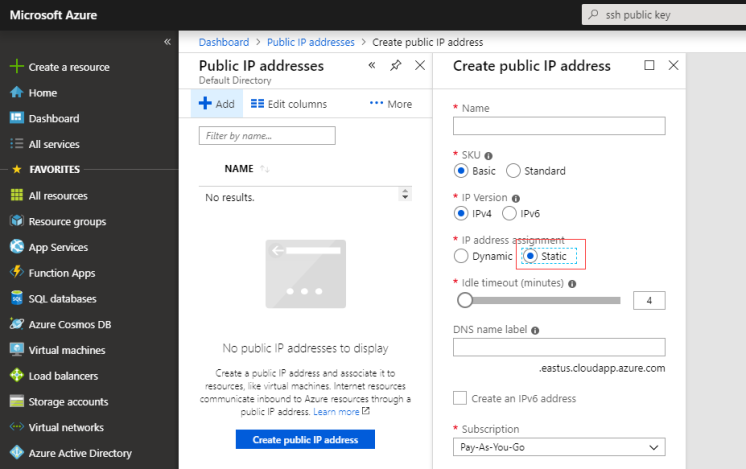This screenshot has width=746, height=469.
Task: Maximize the Create public IP address blade
Action: tap(649, 65)
